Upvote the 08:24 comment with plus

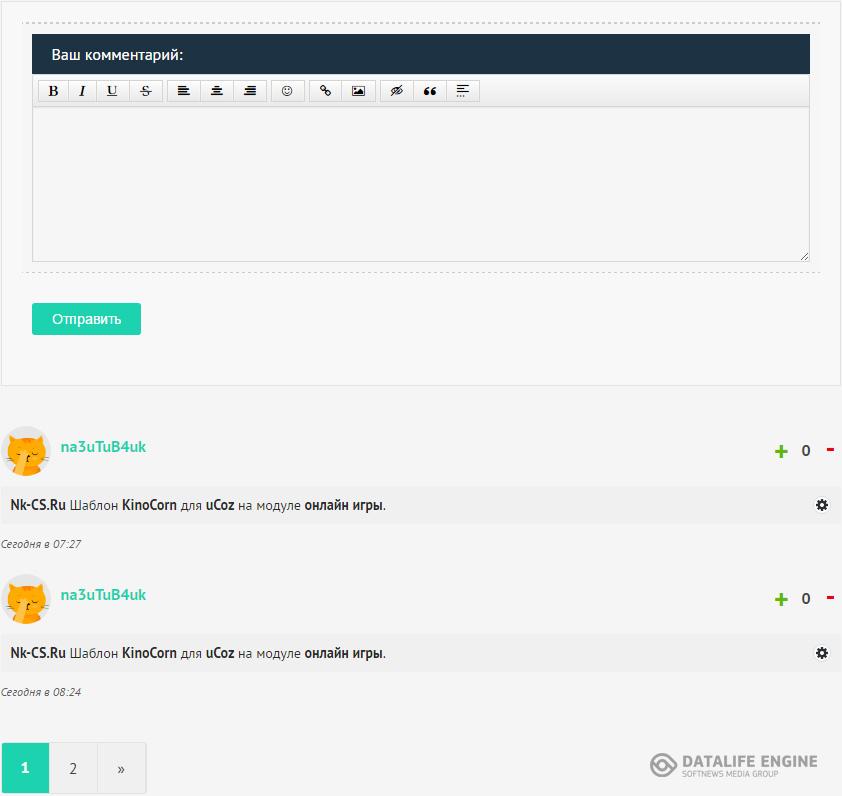tap(781, 599)
